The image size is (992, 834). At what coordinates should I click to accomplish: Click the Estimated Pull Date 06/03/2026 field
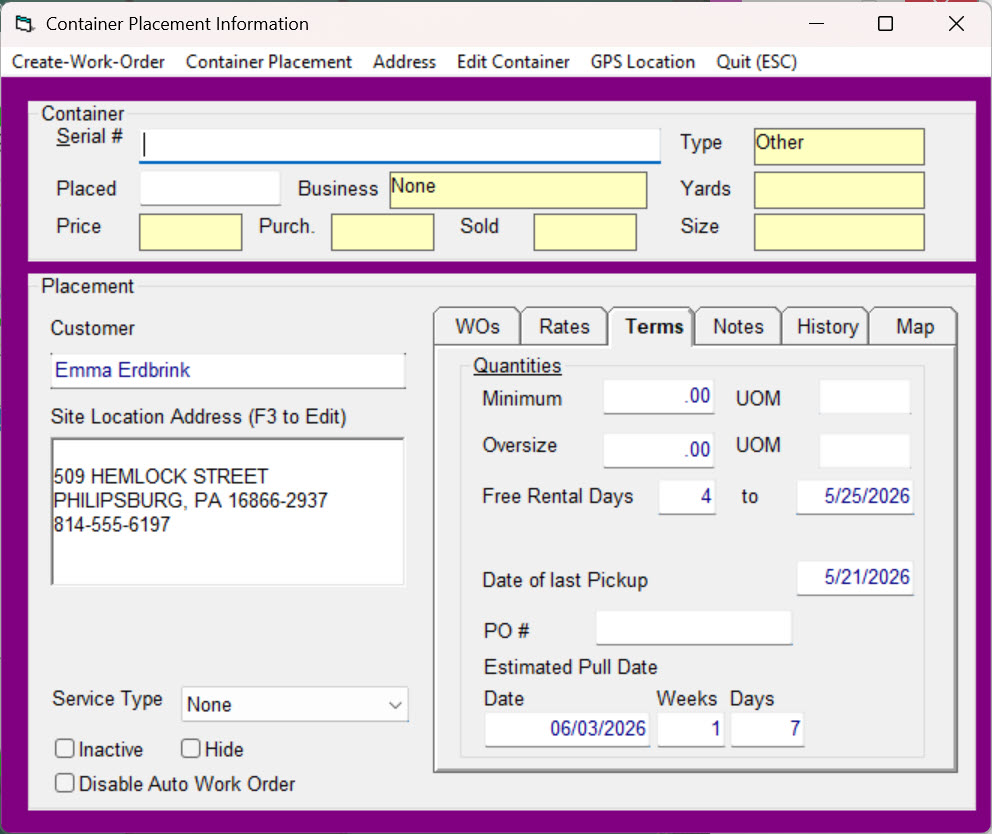tap(567, 730)
